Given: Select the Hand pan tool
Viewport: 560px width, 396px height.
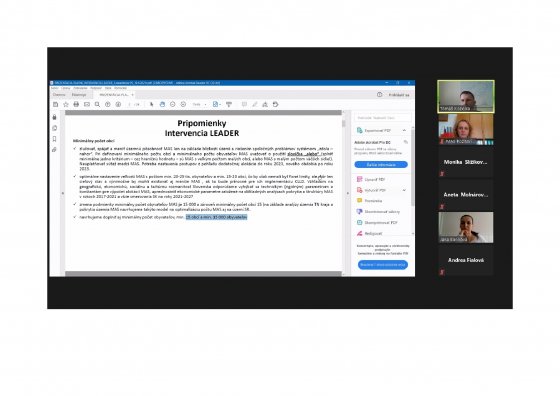Looking at the screenshot, I should (x=162, y=104).
